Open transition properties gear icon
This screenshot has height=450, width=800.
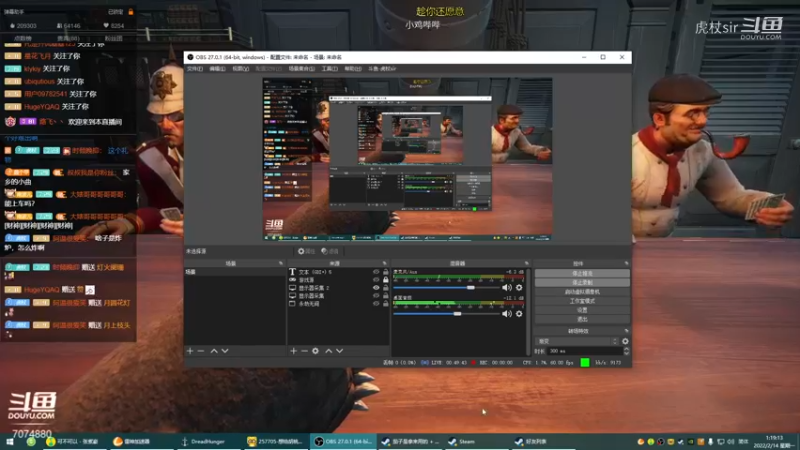(625, 341)
